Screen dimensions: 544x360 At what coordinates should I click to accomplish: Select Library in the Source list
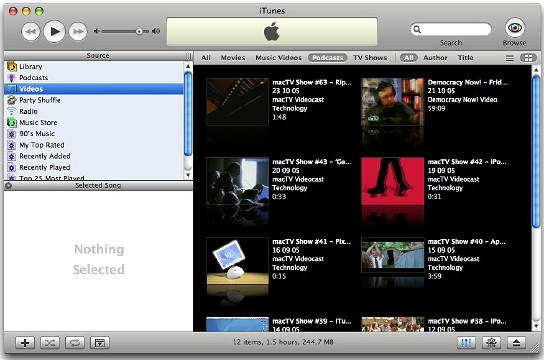click(x=94, y=66)
